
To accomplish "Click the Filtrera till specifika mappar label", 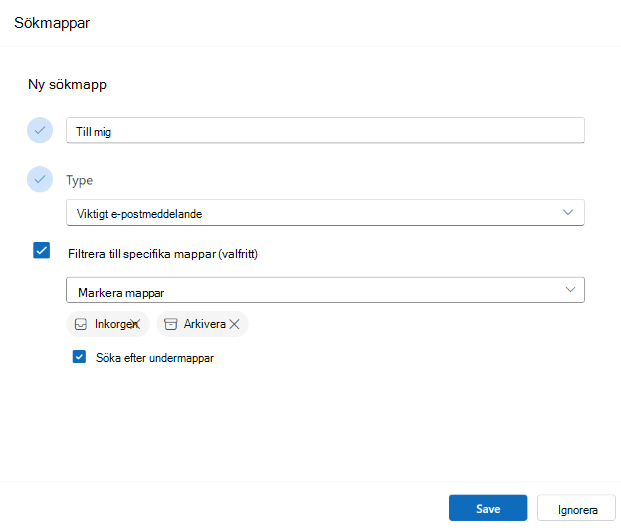I will pyautogui.click(x=163, y=254).
